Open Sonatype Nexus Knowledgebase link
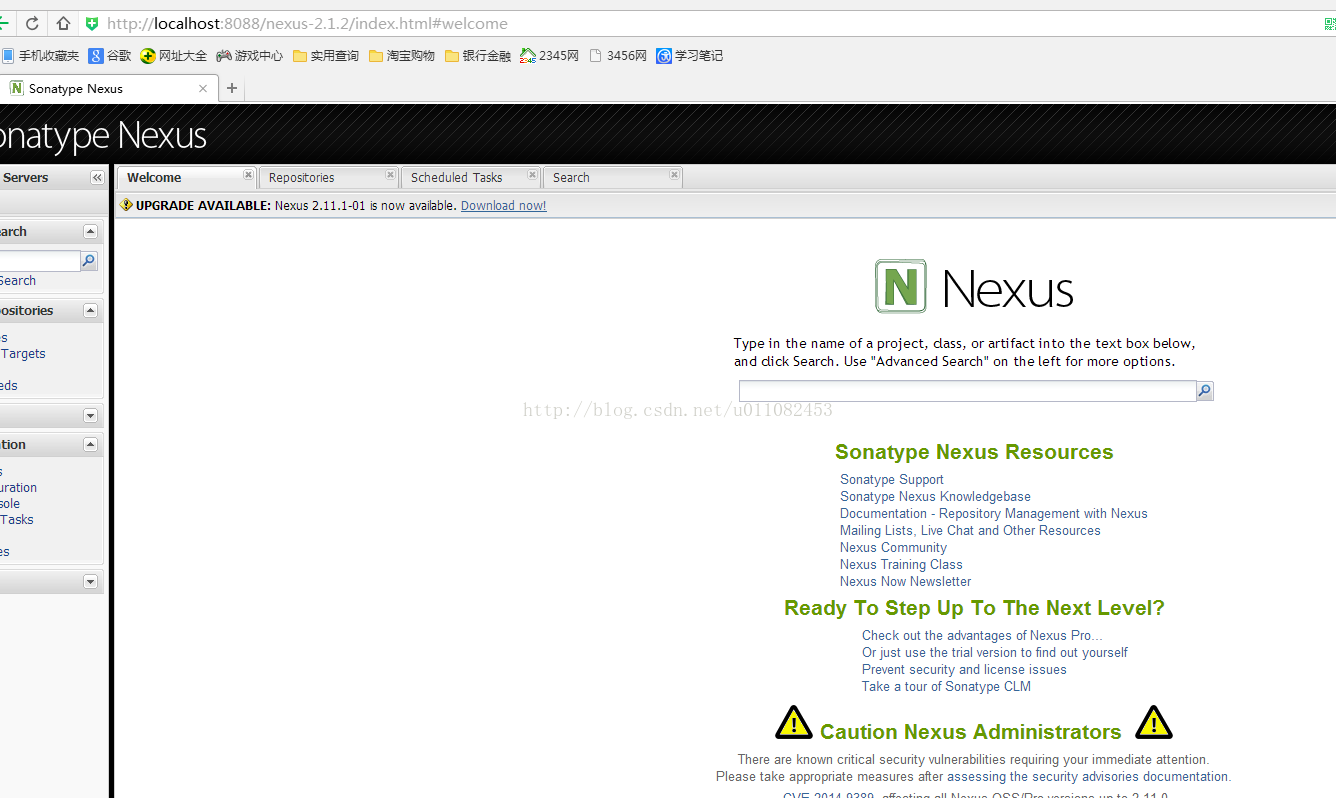The width and height of the screenshot is (1336, 798). click(935, 496)
